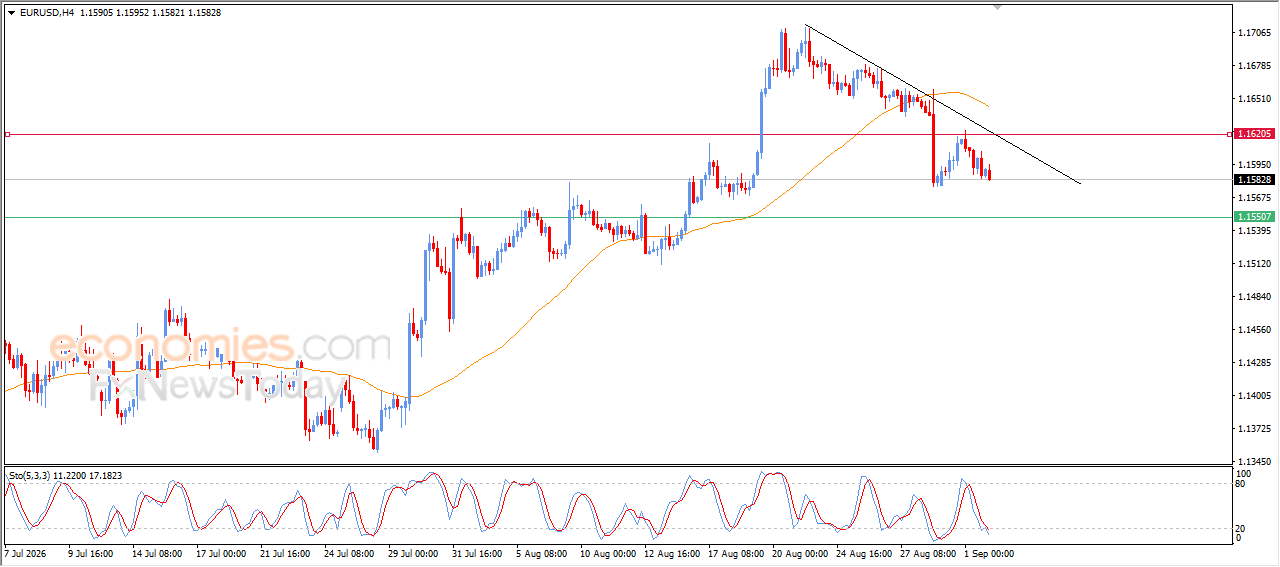The height and width of the screenshot is (567, 1280).
Task: Click the gray current price label 1.15828
Action: tap(1254, 180)
